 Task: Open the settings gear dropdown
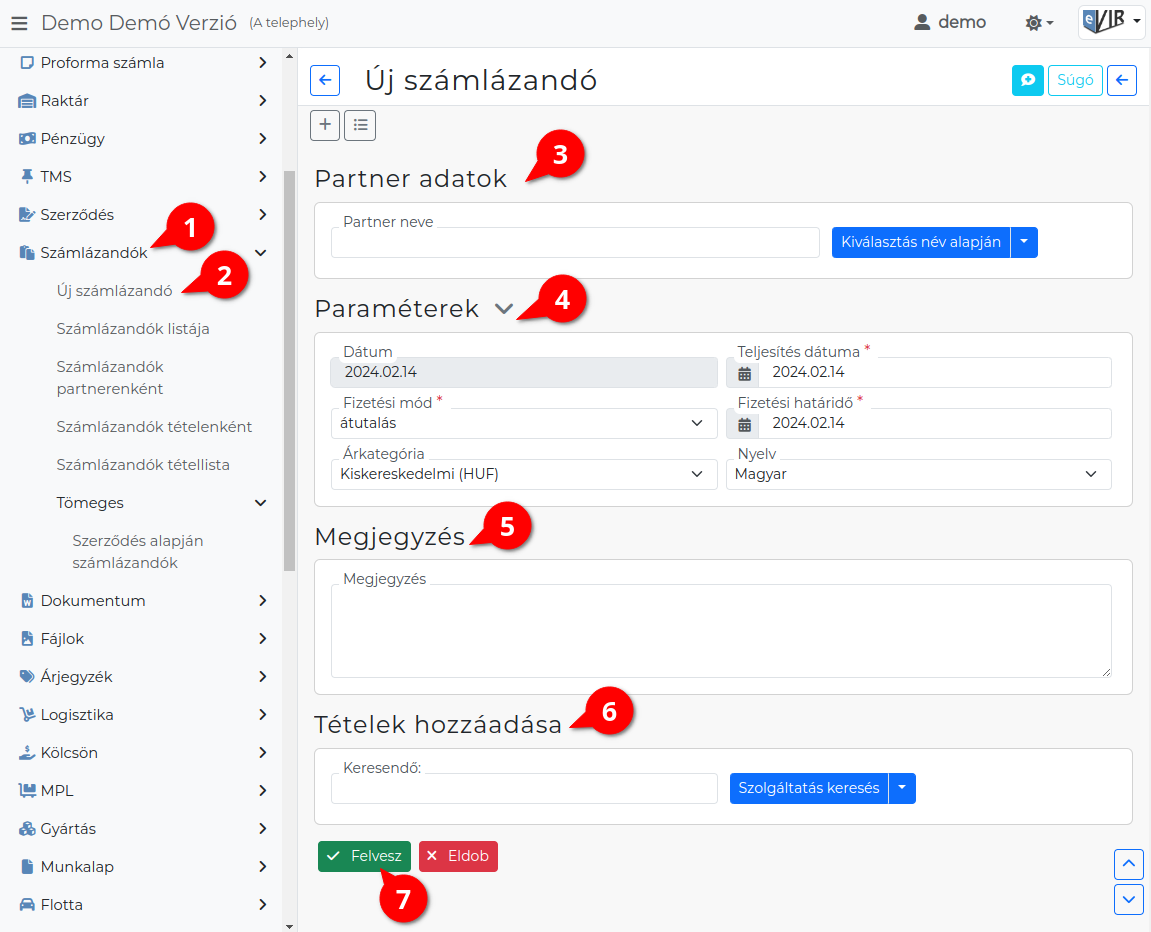coord(1039,23)
